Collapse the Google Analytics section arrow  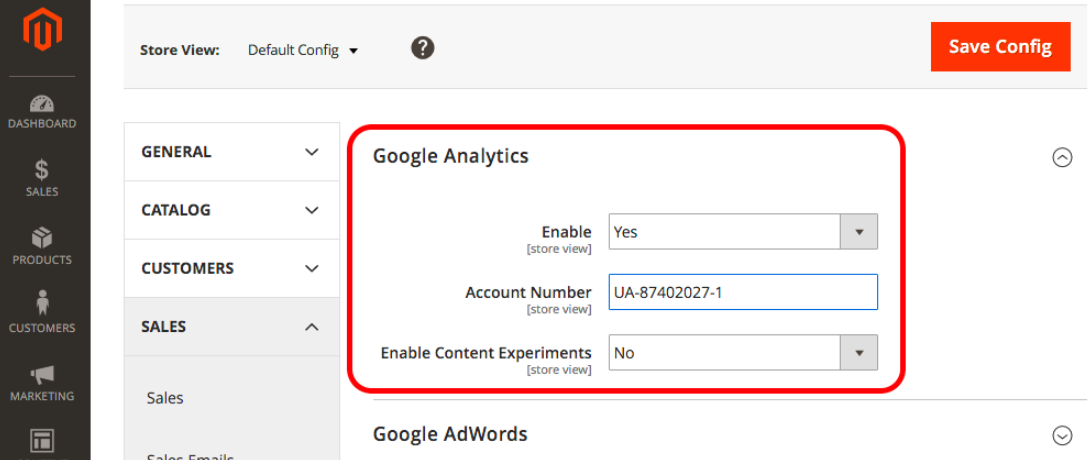coord(1061,158)
